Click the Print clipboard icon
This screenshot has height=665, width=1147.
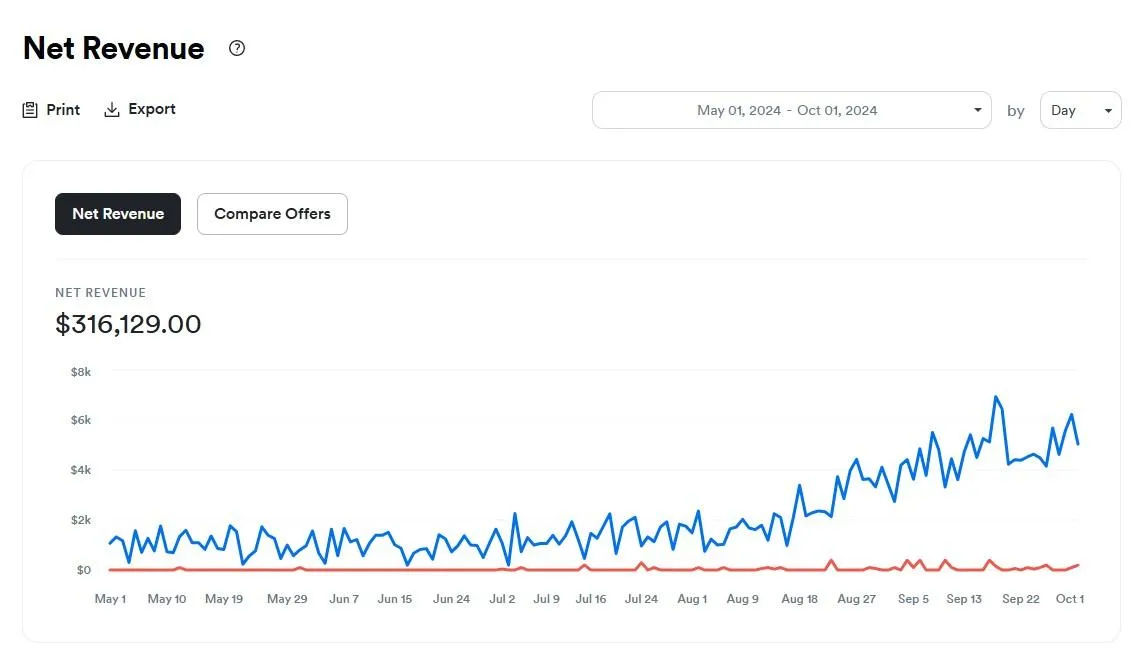click(x=30, y=110)
